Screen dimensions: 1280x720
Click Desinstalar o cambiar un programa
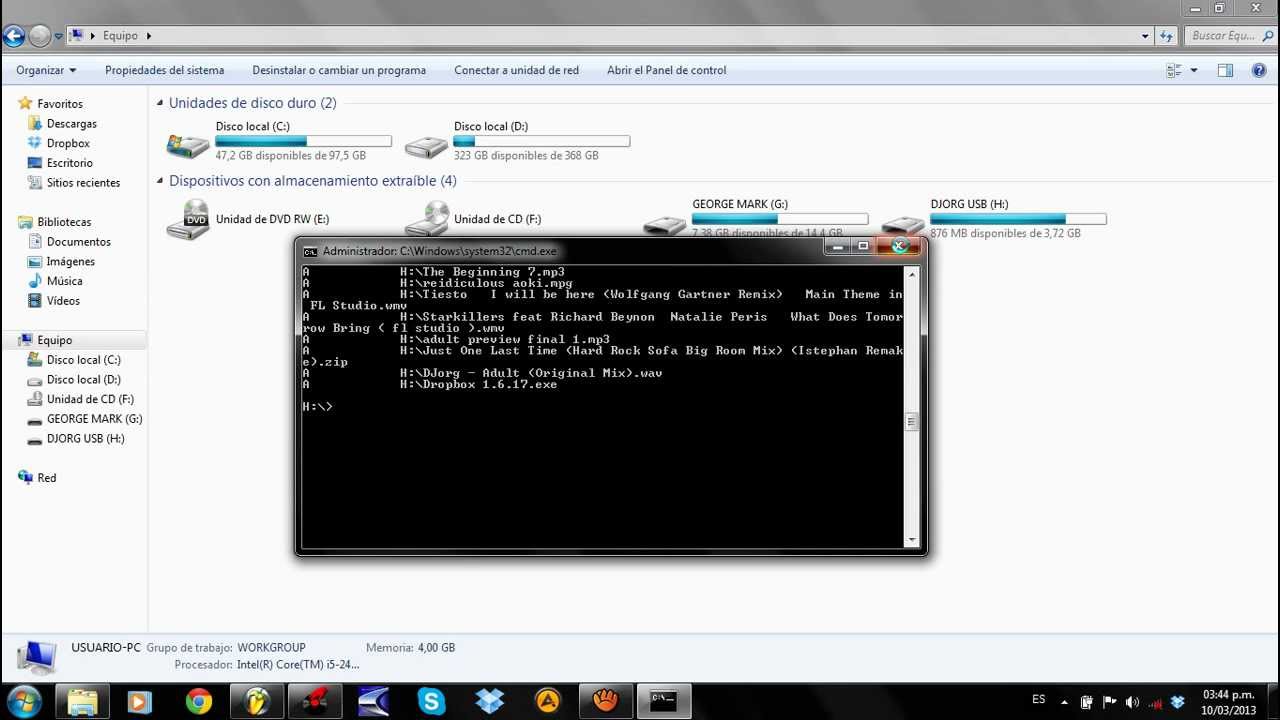(x=339, y=70)
